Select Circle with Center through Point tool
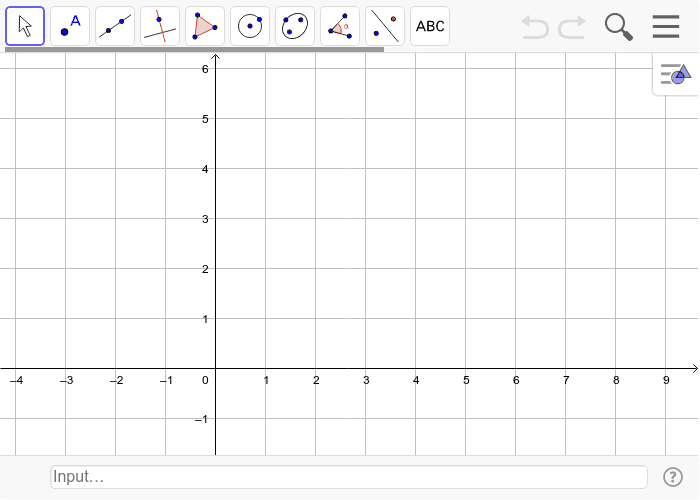 250,26
